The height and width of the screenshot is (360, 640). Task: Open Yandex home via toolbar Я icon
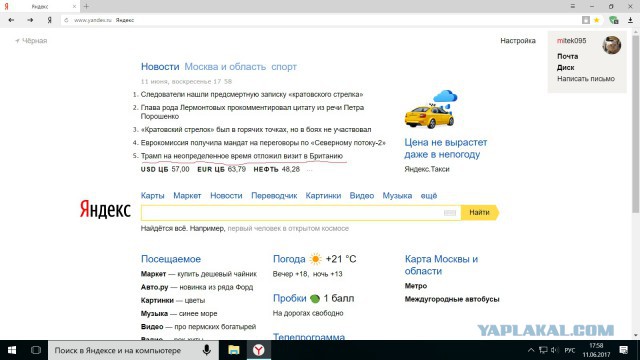[49, 20]
